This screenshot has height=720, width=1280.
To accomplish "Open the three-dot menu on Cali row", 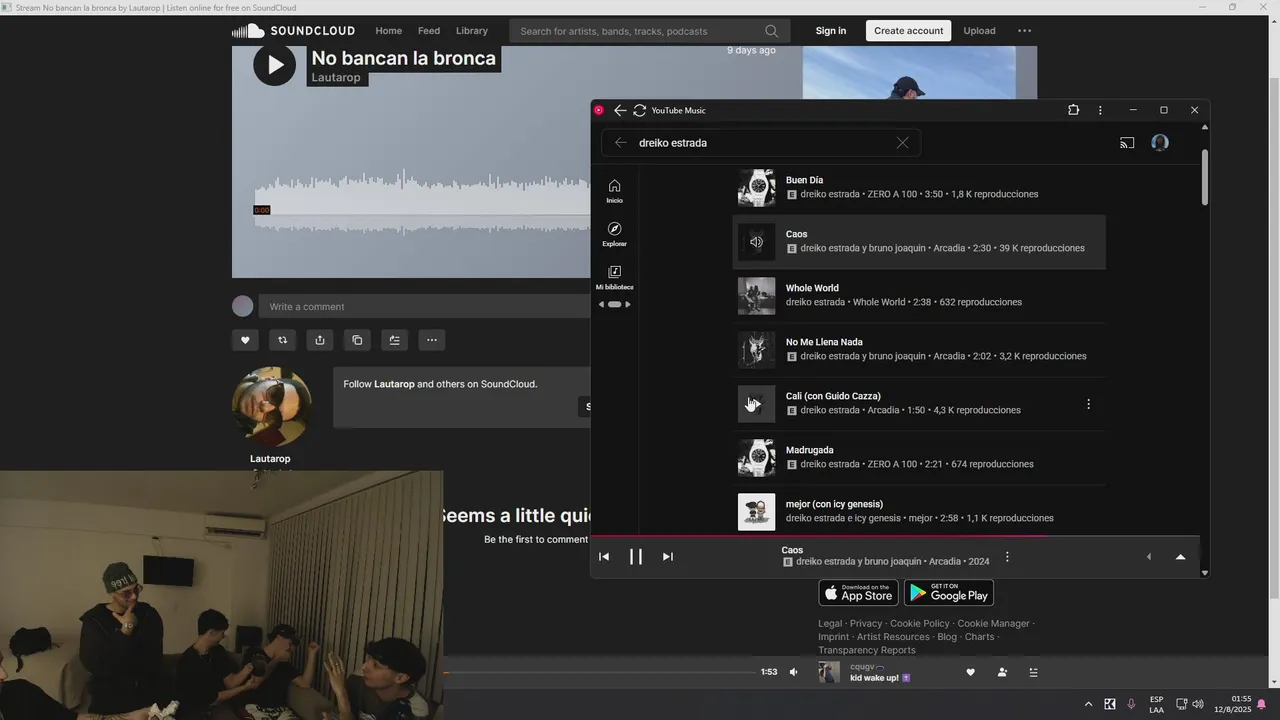I will [x=1088, y=404].
